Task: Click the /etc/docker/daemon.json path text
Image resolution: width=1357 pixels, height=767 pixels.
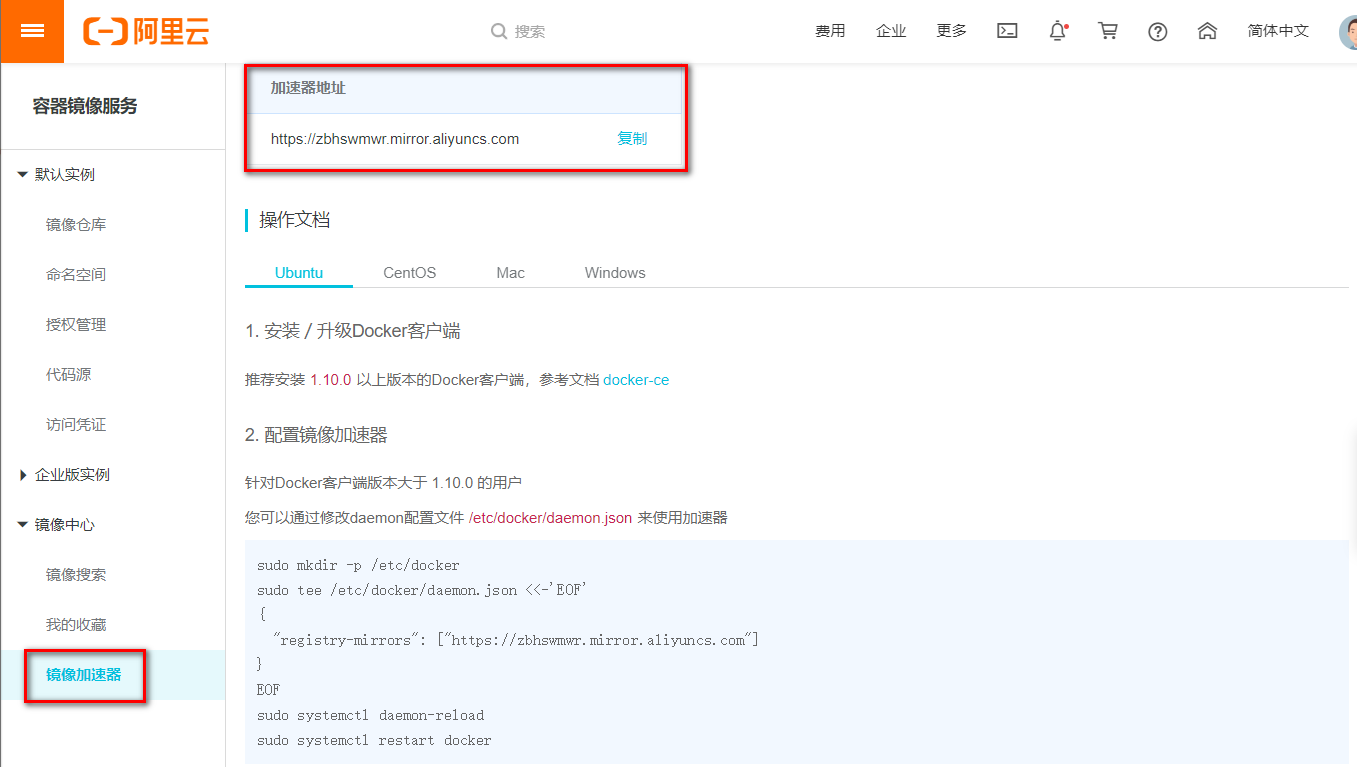Action: [550, 518]
